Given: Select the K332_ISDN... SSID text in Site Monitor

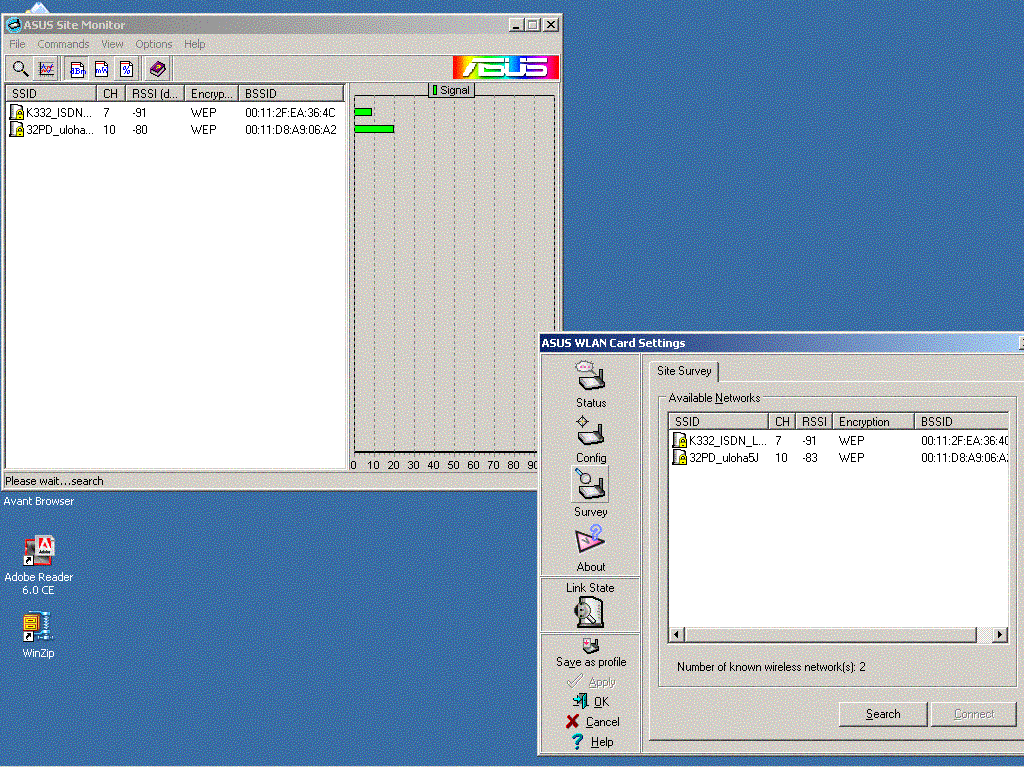Looking at the screenshot, I should point(59,112).
